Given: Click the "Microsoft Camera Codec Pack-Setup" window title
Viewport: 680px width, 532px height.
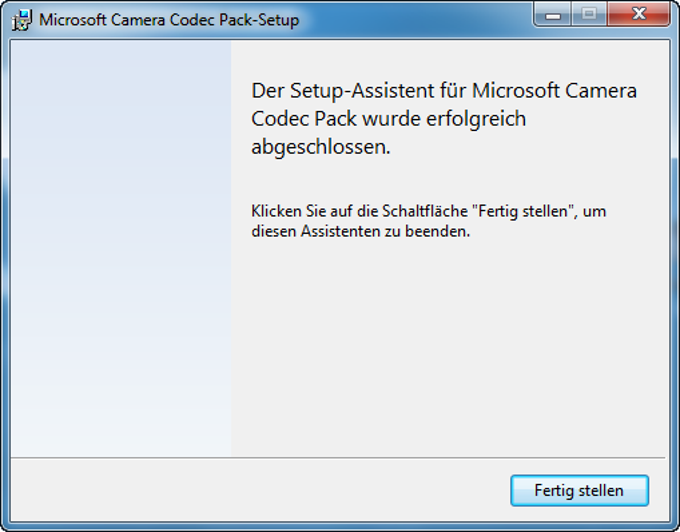Looking at the screenshot, I should click(169, 20).
